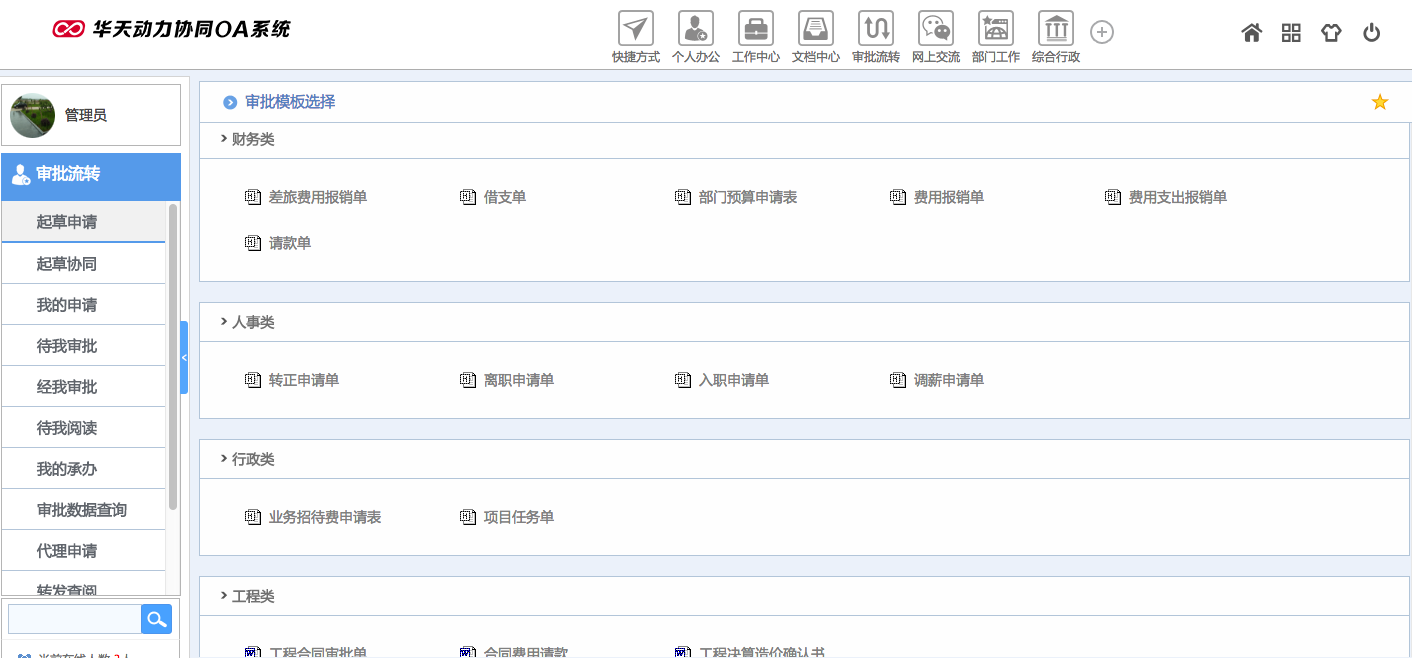Toggle the favorite star for this page

tap(1379, 102)
